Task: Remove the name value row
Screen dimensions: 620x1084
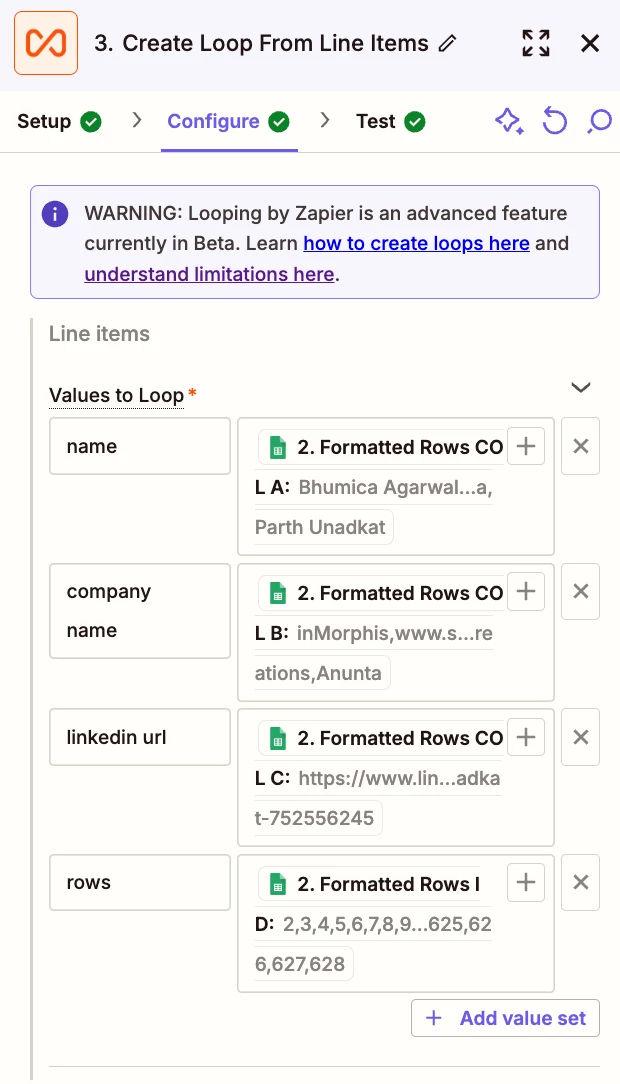Action: tap(581, 446)
